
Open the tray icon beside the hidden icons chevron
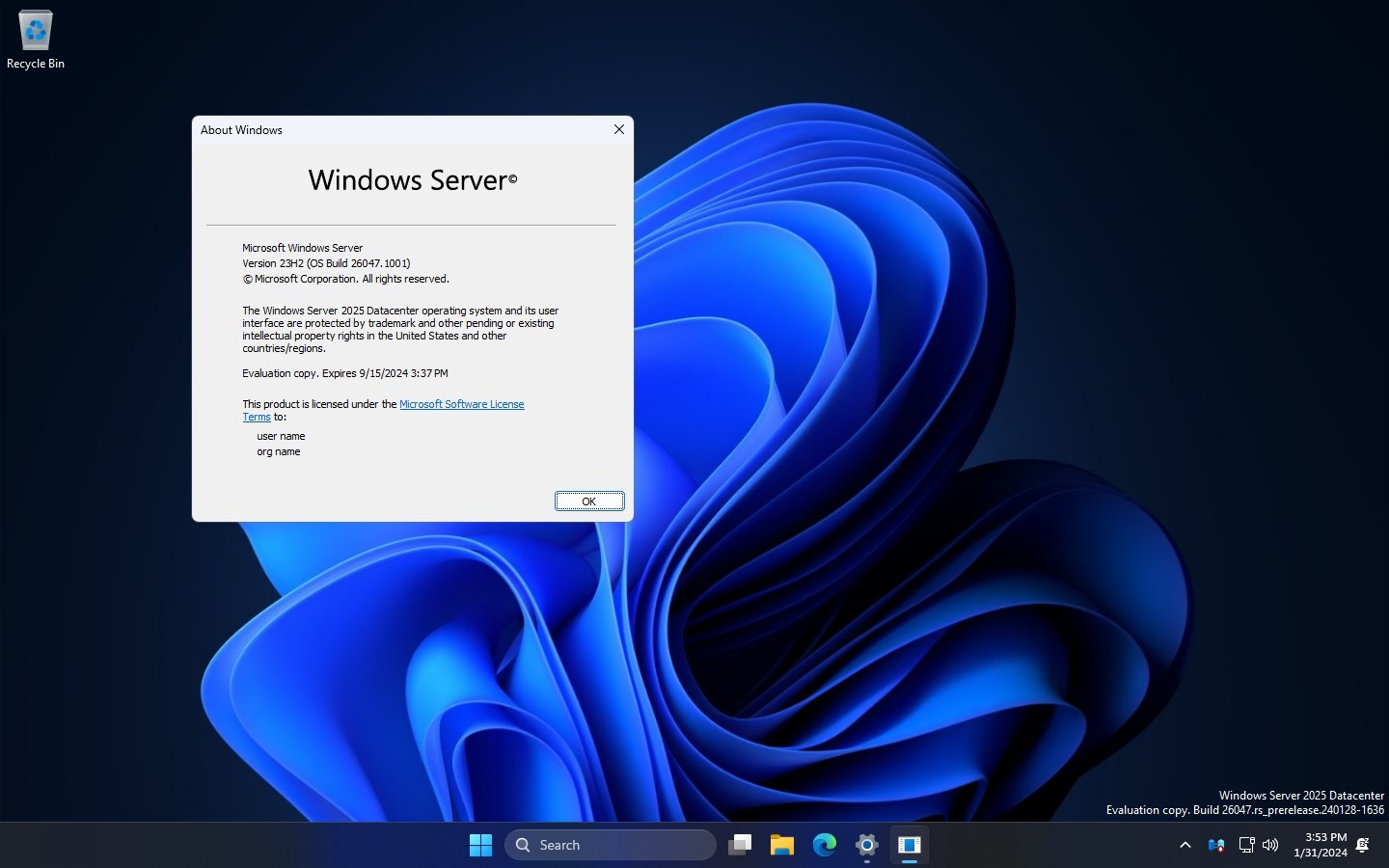click(1216, 845)
